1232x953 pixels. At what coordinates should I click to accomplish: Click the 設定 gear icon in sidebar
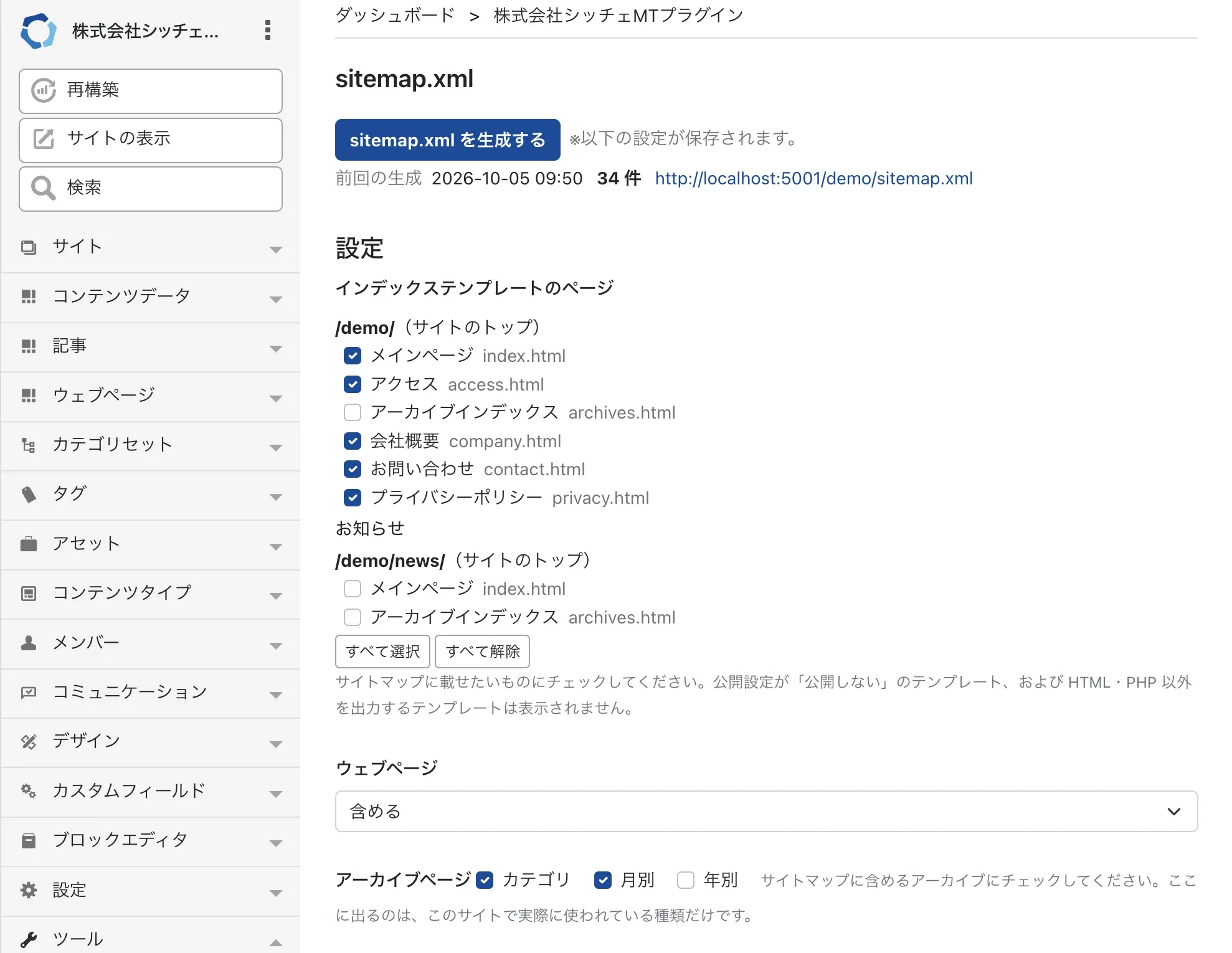point(29,890)
